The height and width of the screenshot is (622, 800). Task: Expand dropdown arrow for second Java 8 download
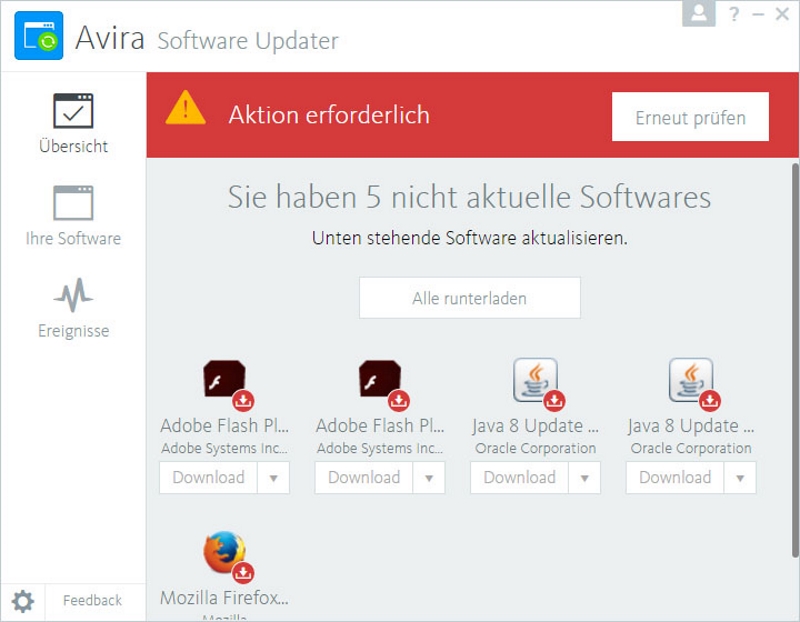tap(740, 478)
